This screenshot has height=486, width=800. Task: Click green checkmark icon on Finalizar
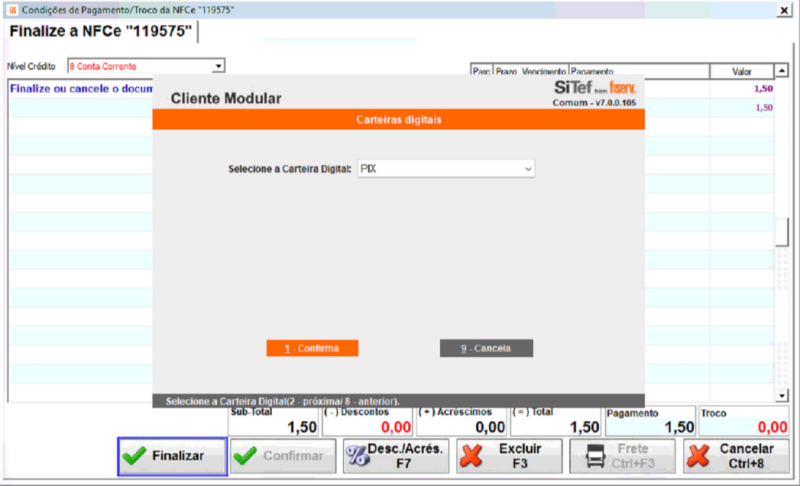(135, 456)
